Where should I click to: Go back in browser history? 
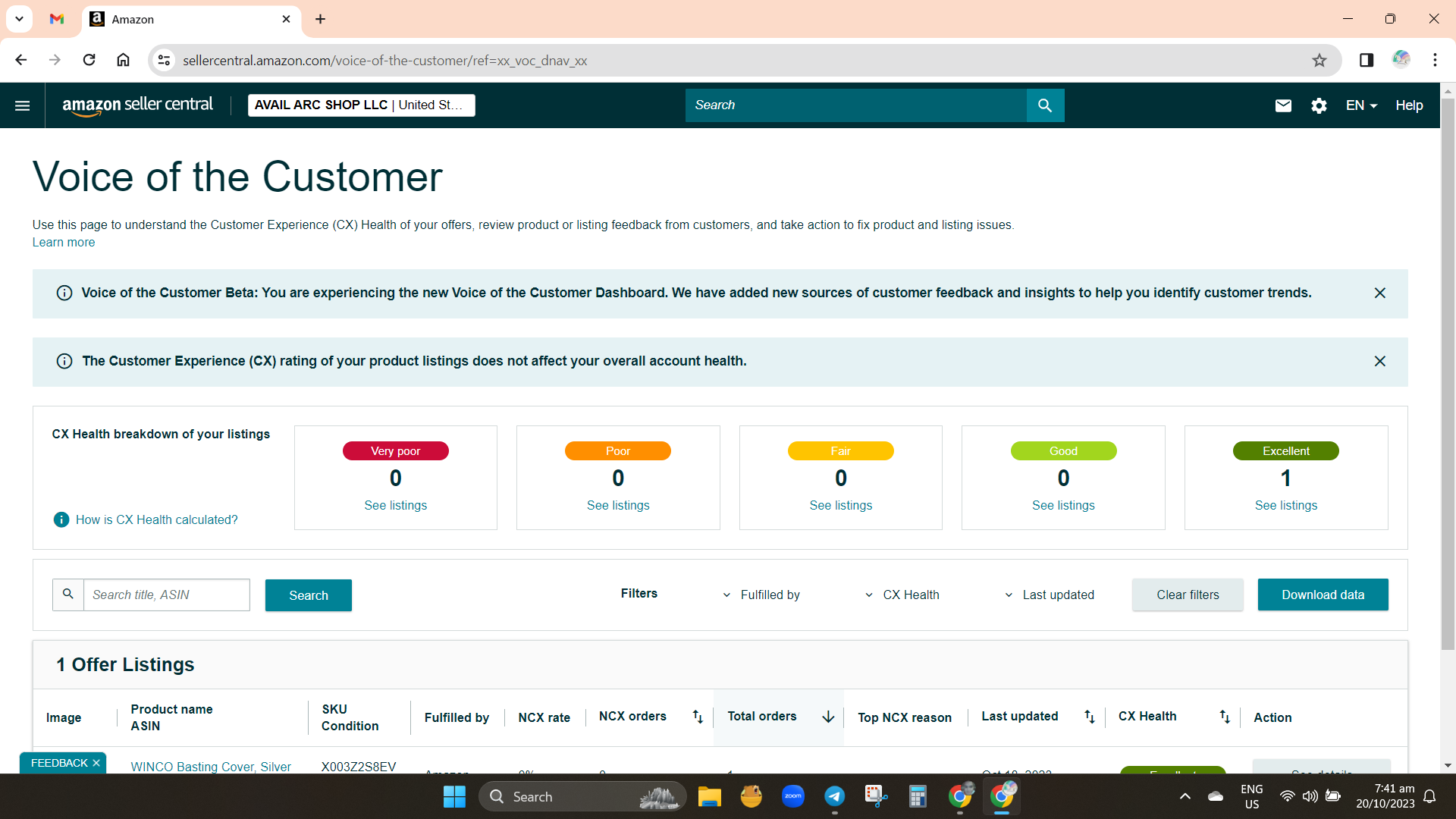tap(21, 60)
